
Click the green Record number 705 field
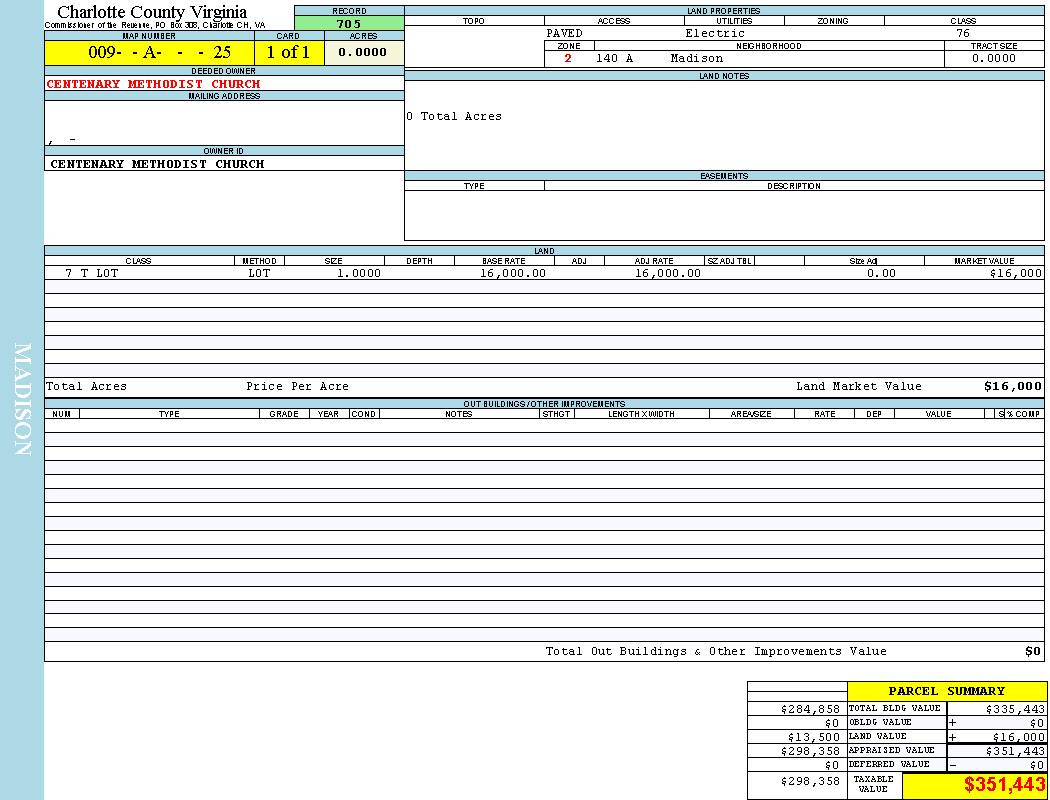coord(349,24)
